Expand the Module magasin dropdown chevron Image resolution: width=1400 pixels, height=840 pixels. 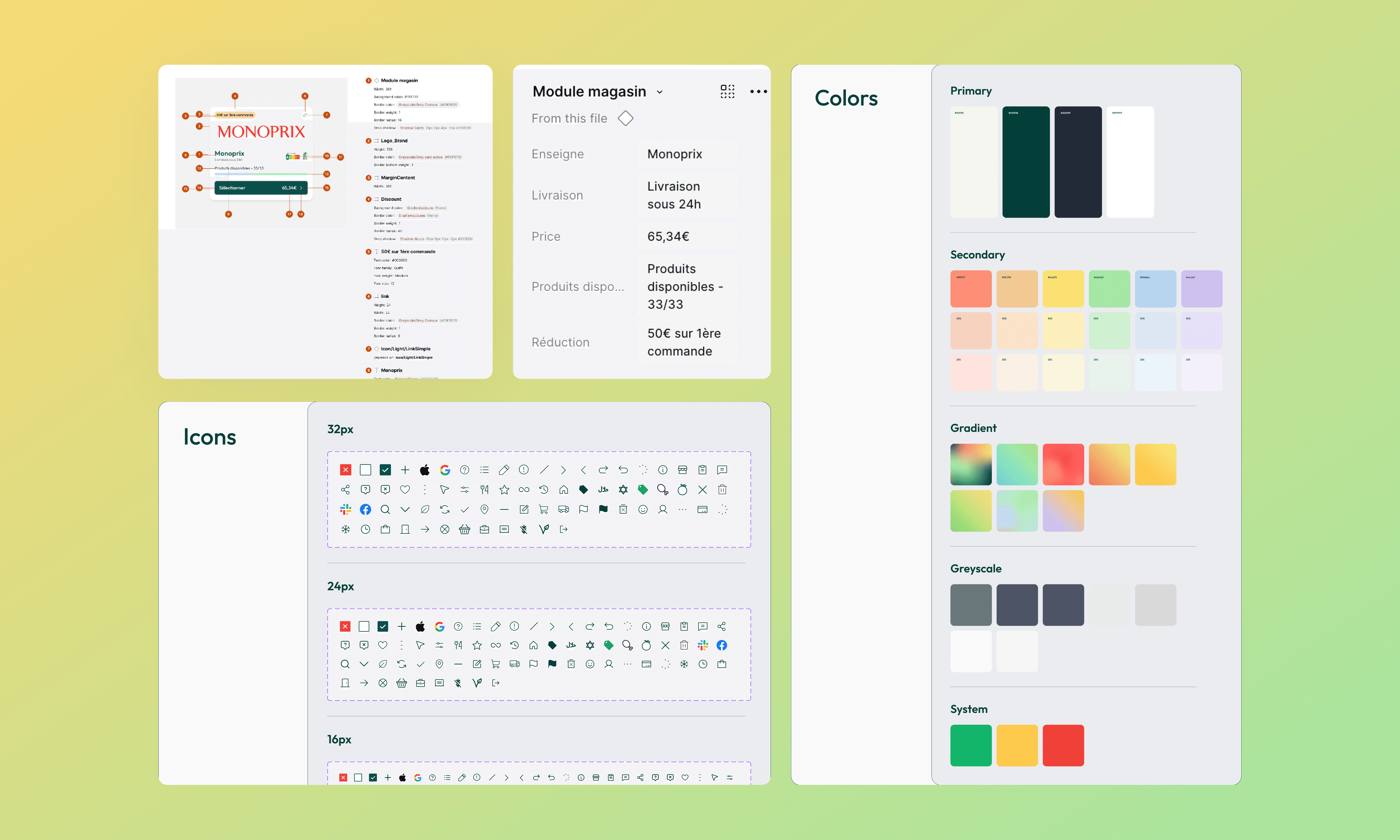[x=659, y=92]
